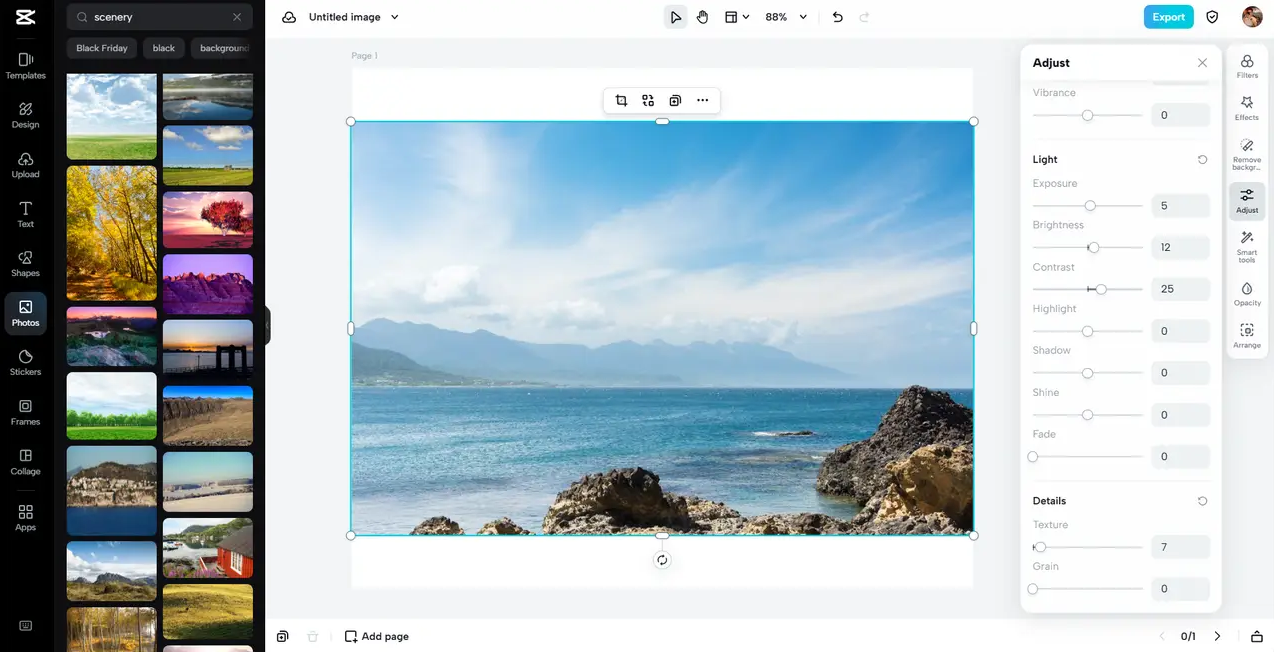Click the Fade slider
This screenshot has width=1274, height=652.
click(x=1088, y=457)
